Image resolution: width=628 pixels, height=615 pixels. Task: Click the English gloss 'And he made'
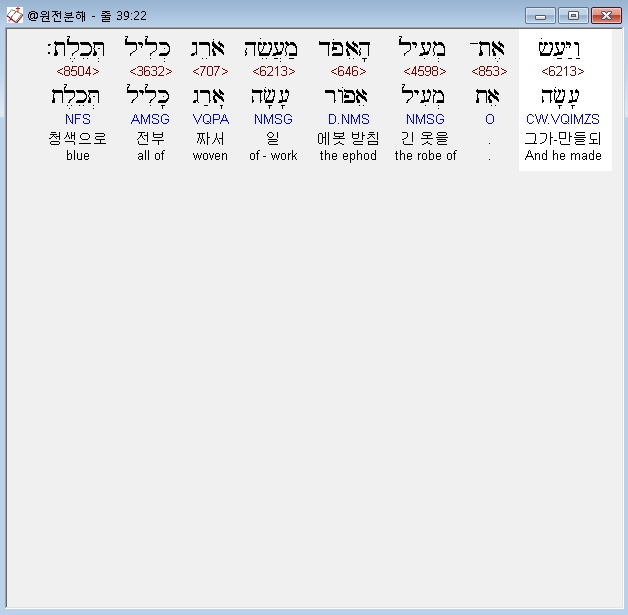click(563, 155)
